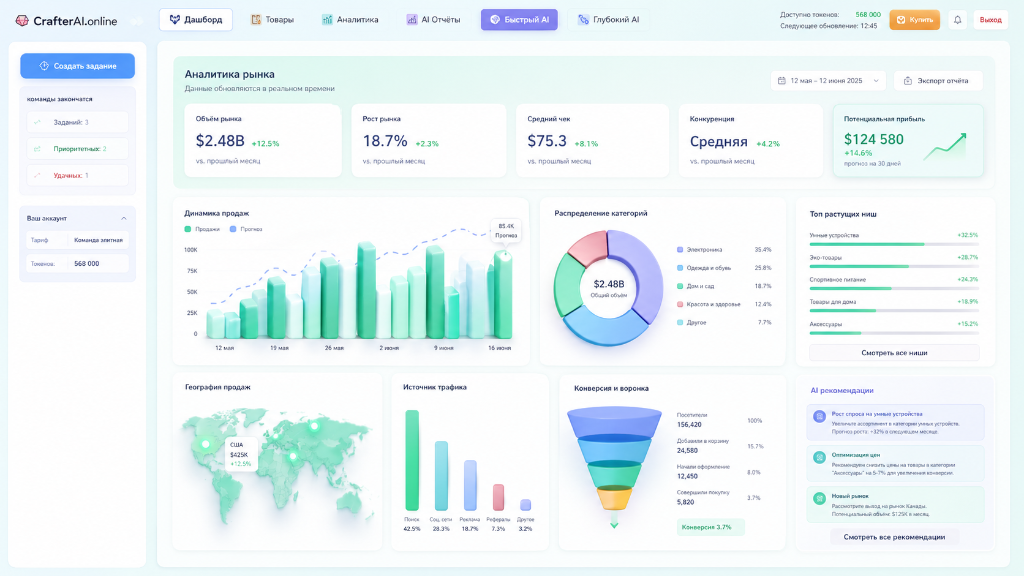Click Следующее обновление: 12:45 text

point(829,26)
